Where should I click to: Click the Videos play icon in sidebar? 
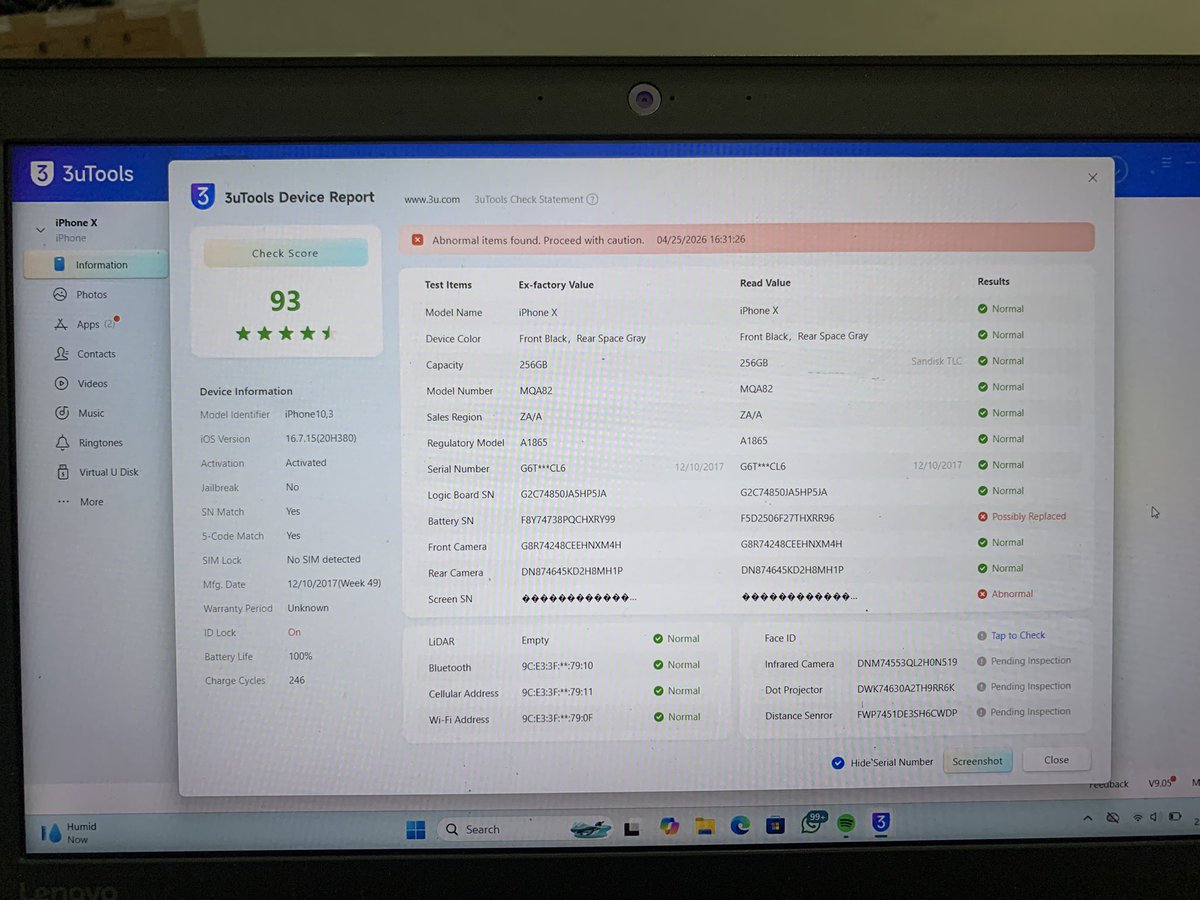pos(60,384)
